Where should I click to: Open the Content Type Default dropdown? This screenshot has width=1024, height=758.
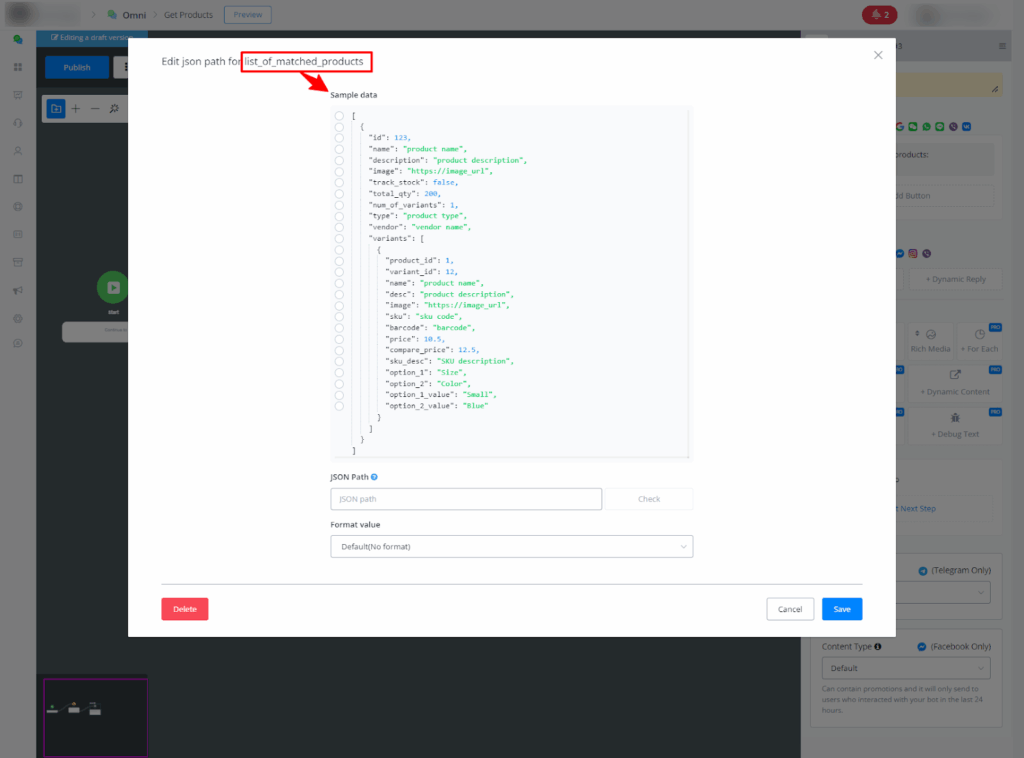(906, 668)
